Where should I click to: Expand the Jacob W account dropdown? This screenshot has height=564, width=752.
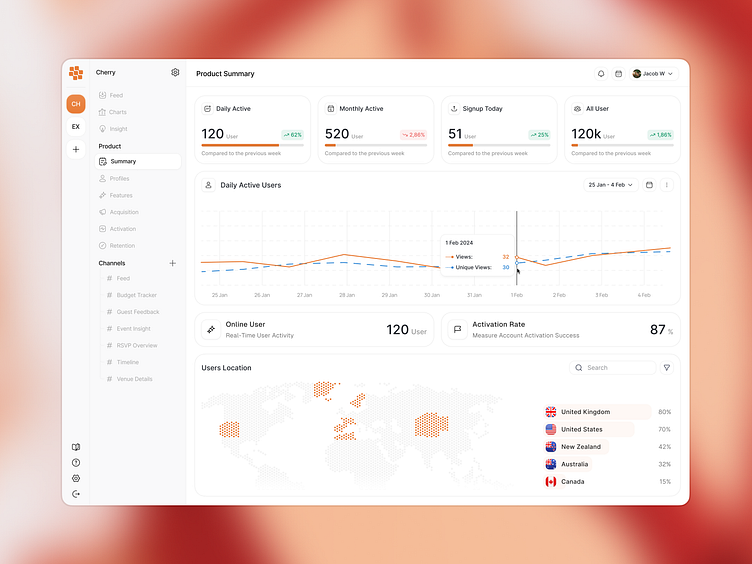point(653,74)
